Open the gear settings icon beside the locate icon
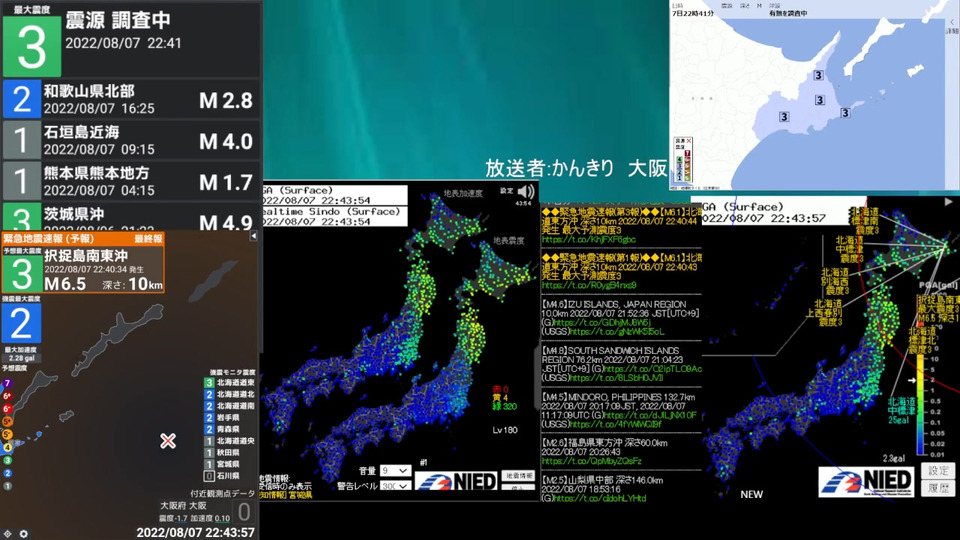 tap(23, 534)
